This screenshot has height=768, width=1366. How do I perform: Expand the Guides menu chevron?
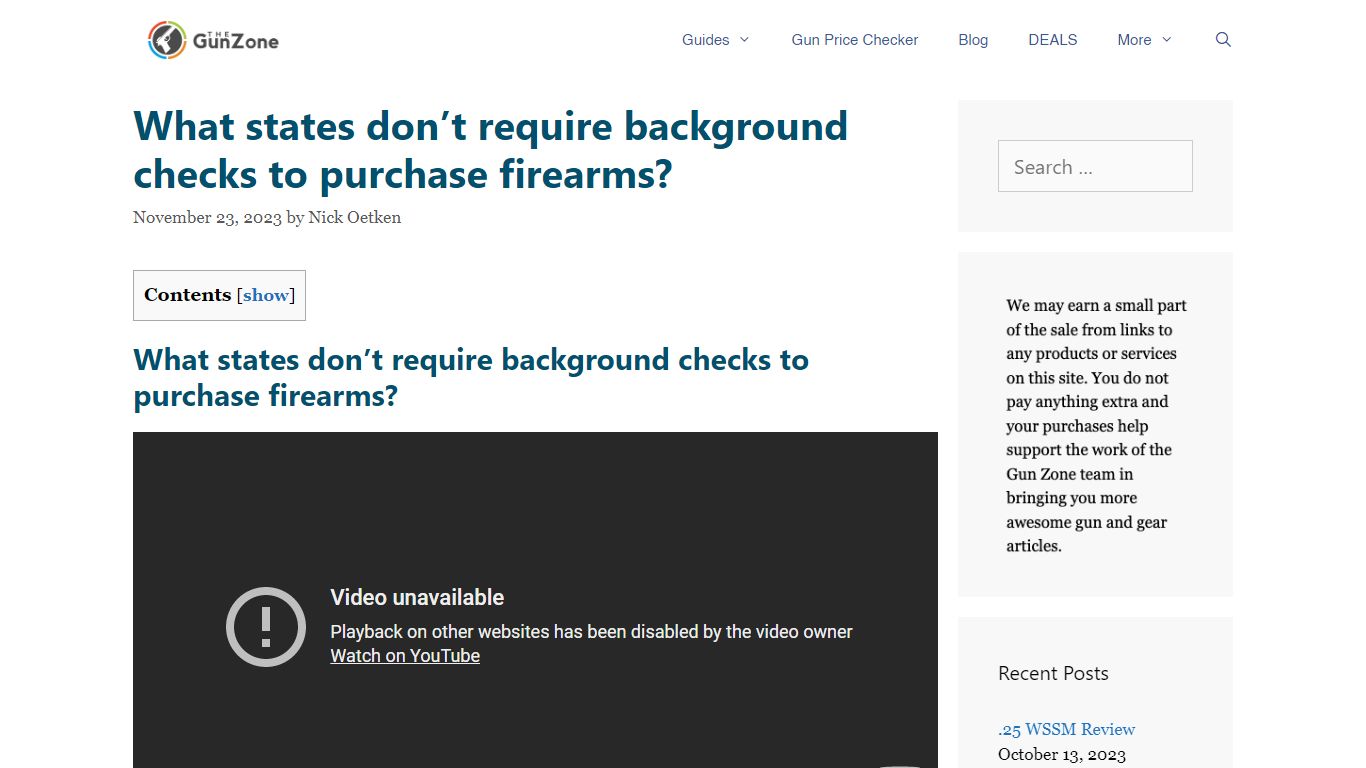coord(744,40)
